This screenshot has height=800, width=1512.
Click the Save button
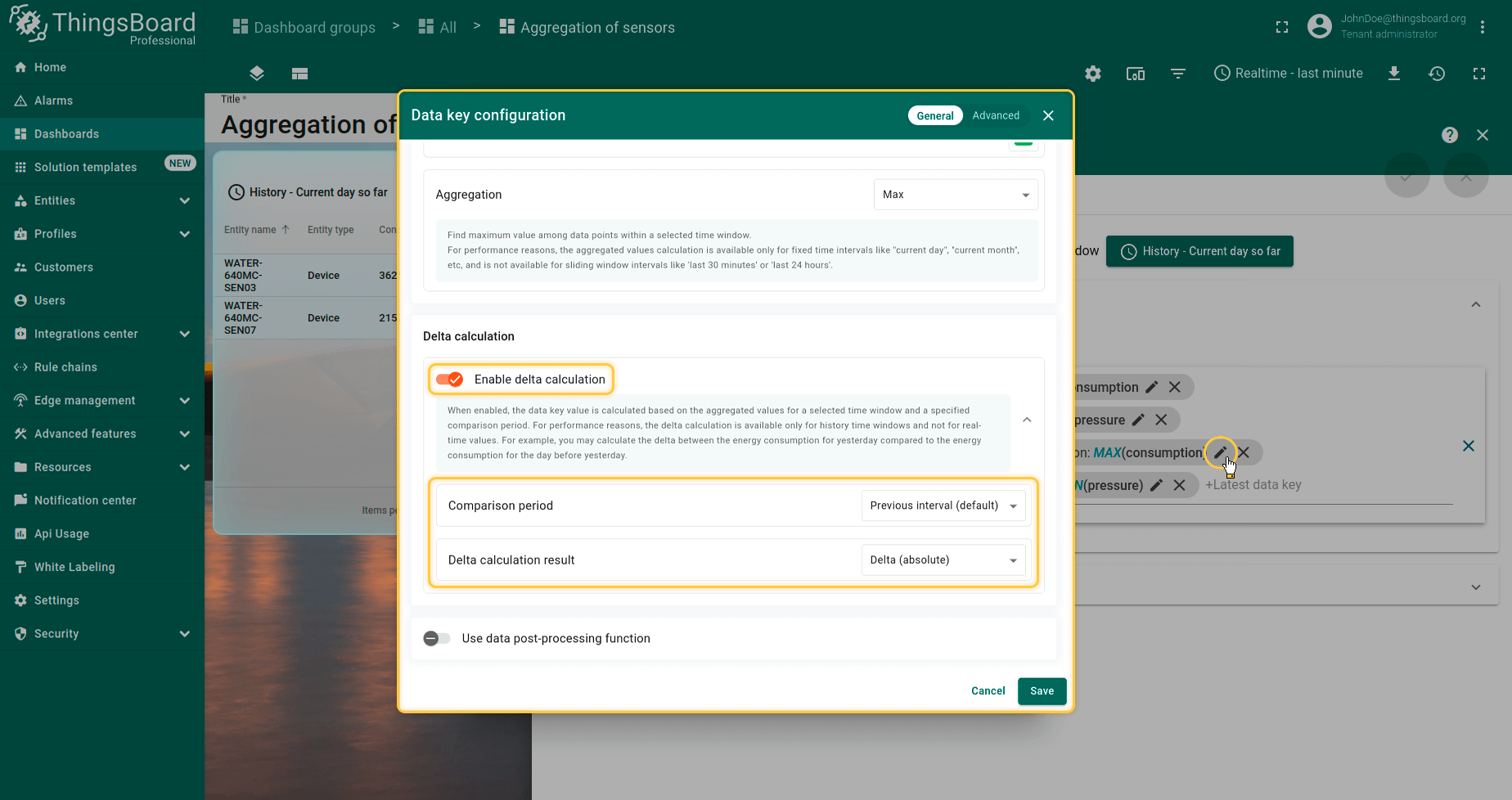1042,691
